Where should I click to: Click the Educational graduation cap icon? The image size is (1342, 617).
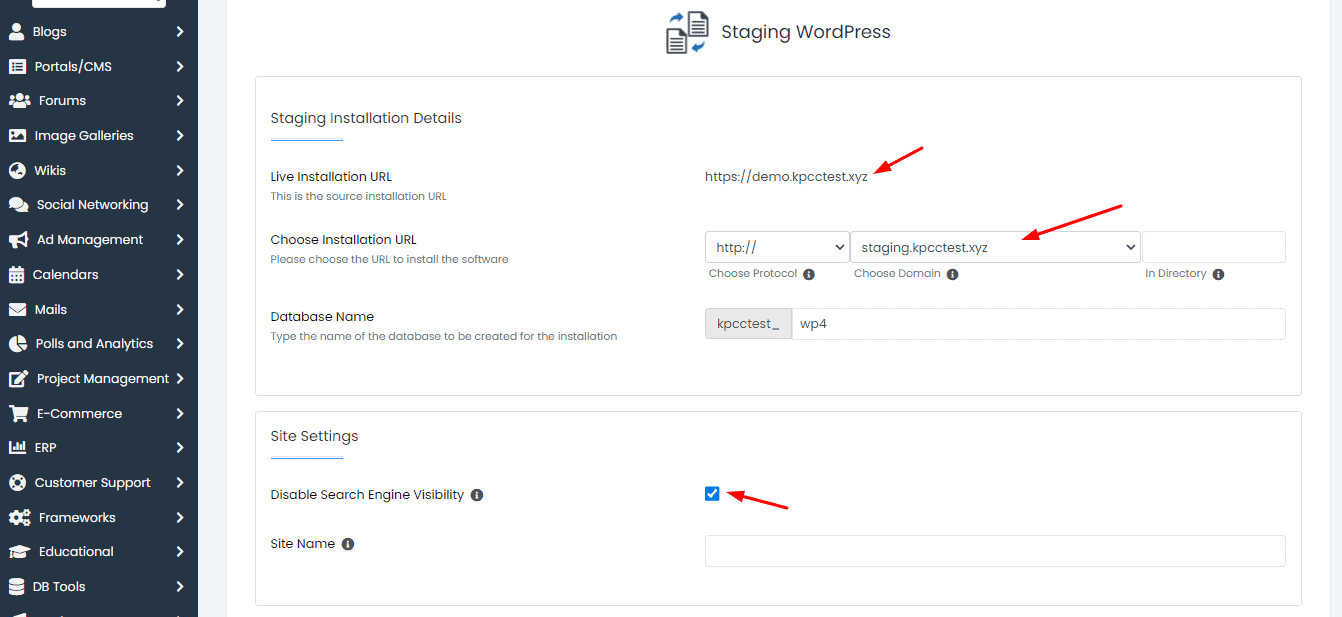[x=18, y=552]
